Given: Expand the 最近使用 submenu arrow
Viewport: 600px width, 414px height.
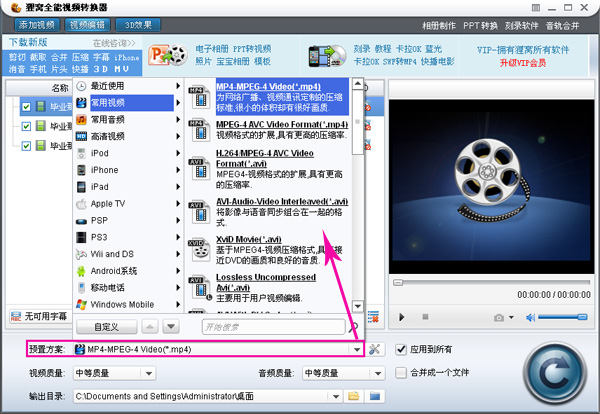Looking at the screenshot, I should [178, 86].
